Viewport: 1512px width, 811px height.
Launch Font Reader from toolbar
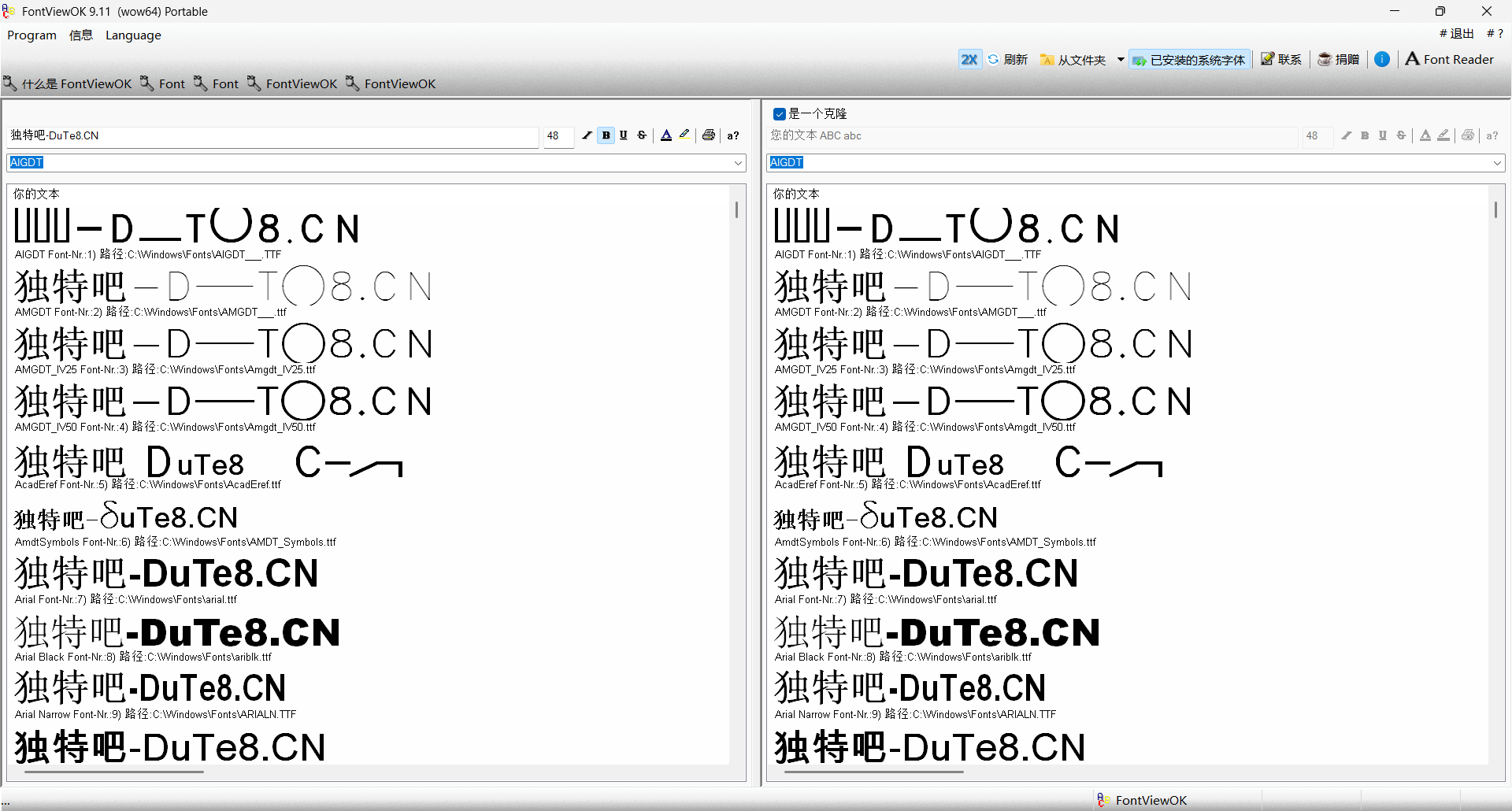[1449, 59]
